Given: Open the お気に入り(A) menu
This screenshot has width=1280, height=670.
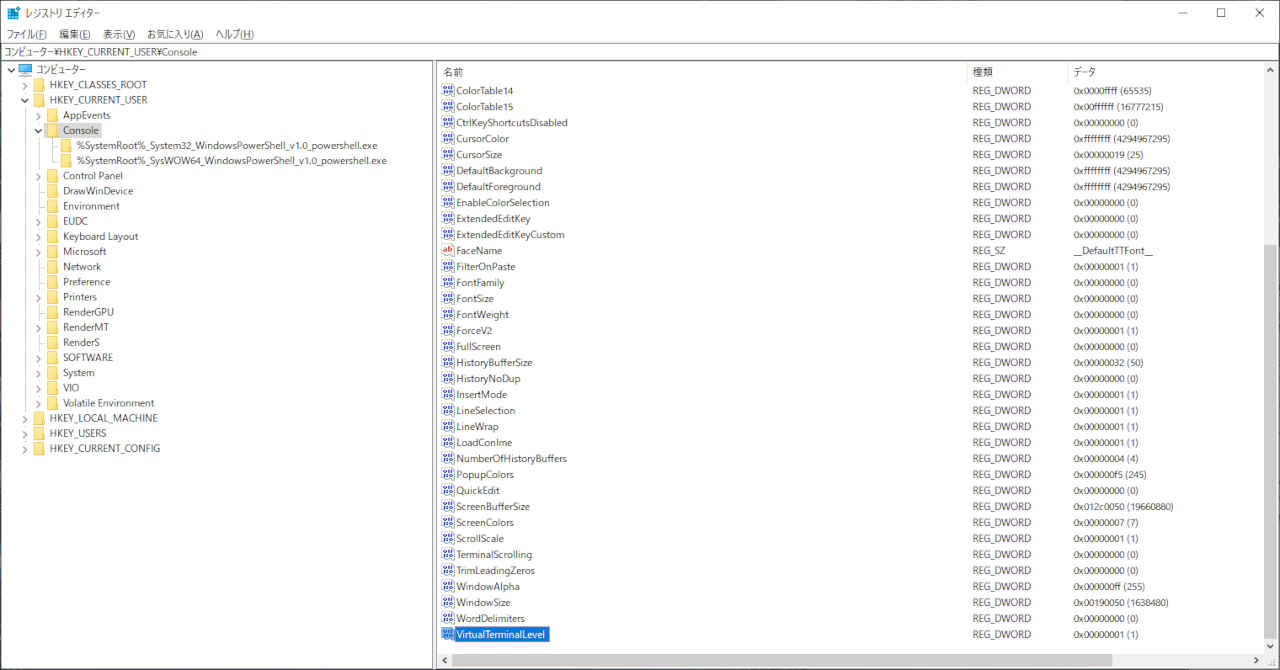Looking at the screenshot, I should coord(175,34).
